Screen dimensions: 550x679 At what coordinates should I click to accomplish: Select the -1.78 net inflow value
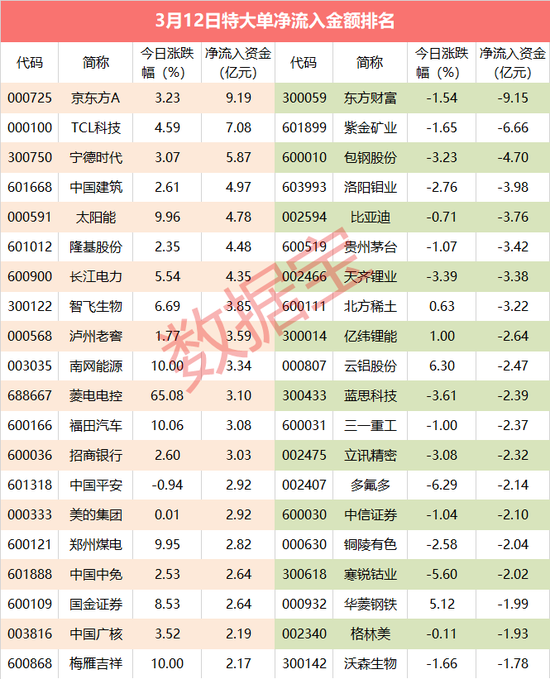pyautogui.click(x=513, y=663)
